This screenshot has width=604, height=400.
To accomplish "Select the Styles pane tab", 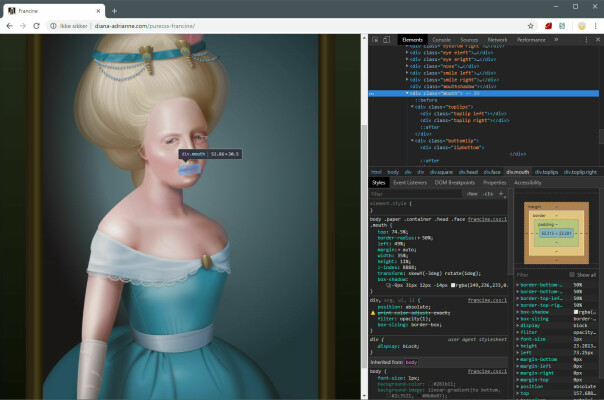I will 379,183.
